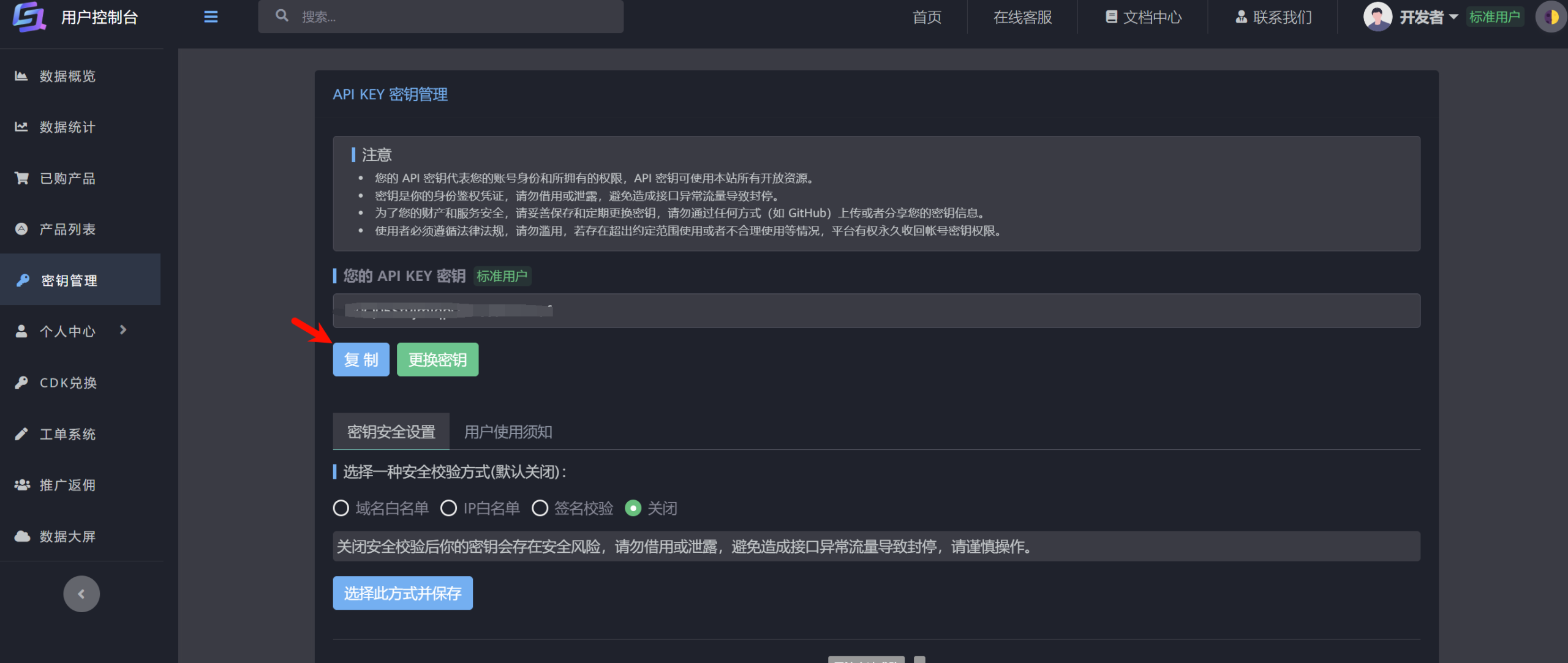Click 选择此方式并保存 to save settings
This screenshot has height=663, width=1568.
pos(402,593)
